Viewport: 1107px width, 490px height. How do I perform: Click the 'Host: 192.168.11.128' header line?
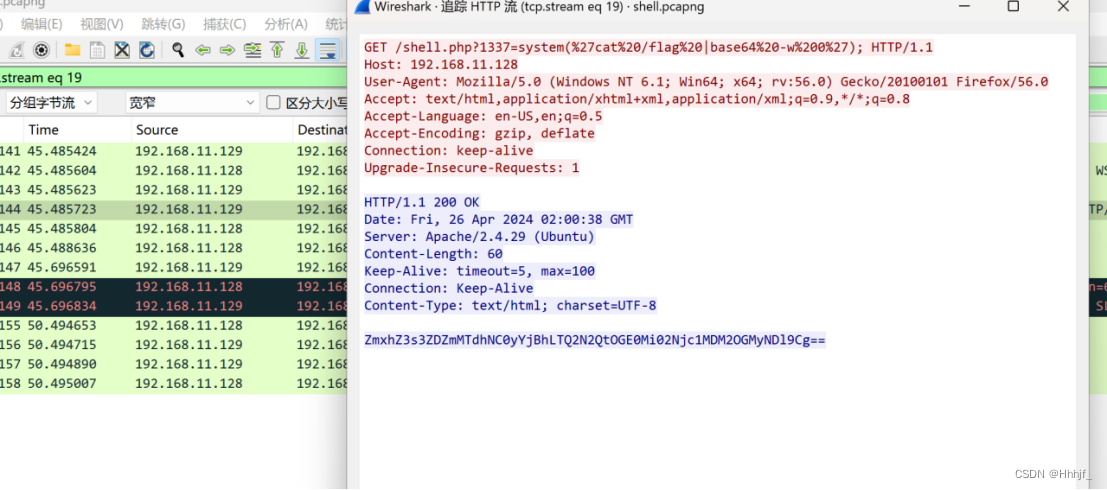pyautogui.click(x=441, y=64)
